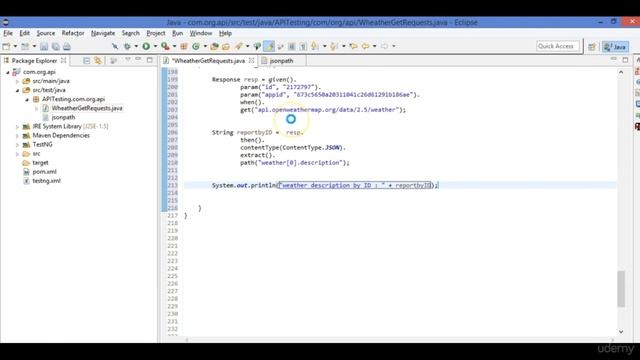Click the Forward navigation arrow
This screenshot has height=360, width=640.
point(384,47)
